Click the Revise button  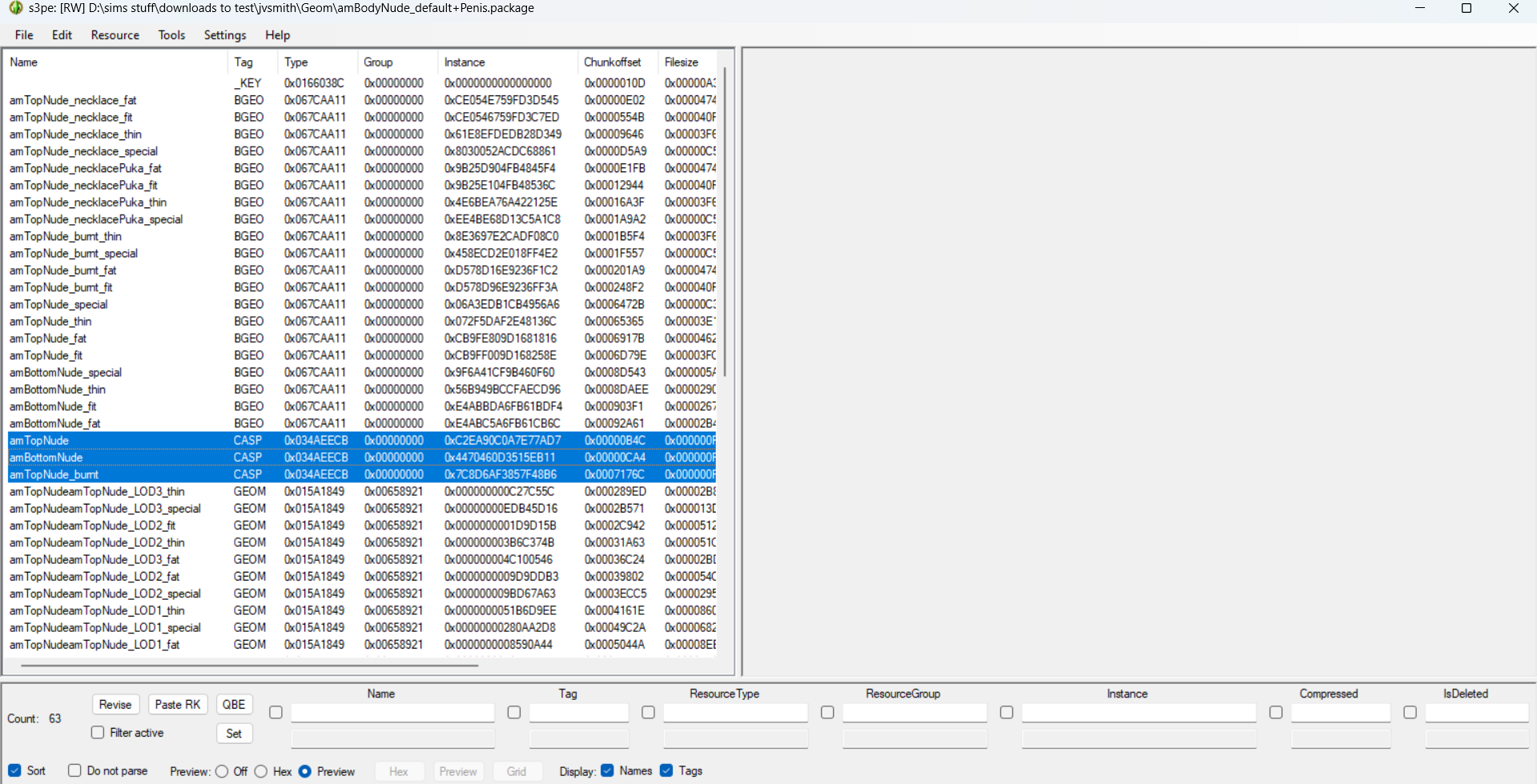(x=115, y=705)
